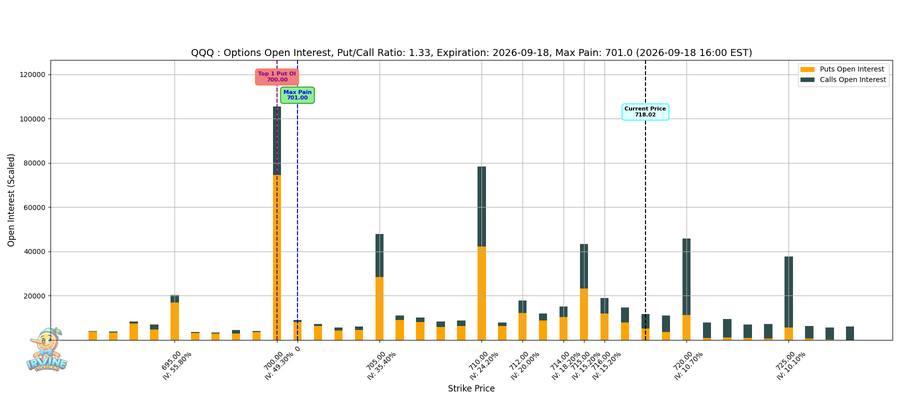Click the stacked bar at strike 725

tap(789, 298)
